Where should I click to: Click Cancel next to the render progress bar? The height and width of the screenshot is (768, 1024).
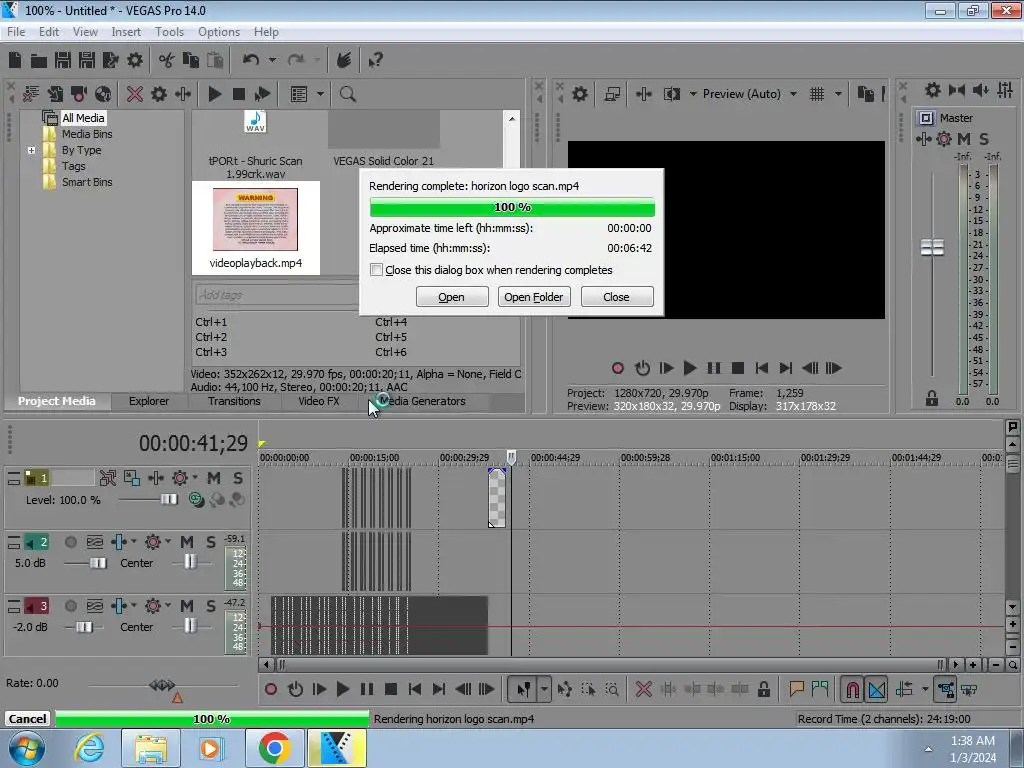(27, 718)
